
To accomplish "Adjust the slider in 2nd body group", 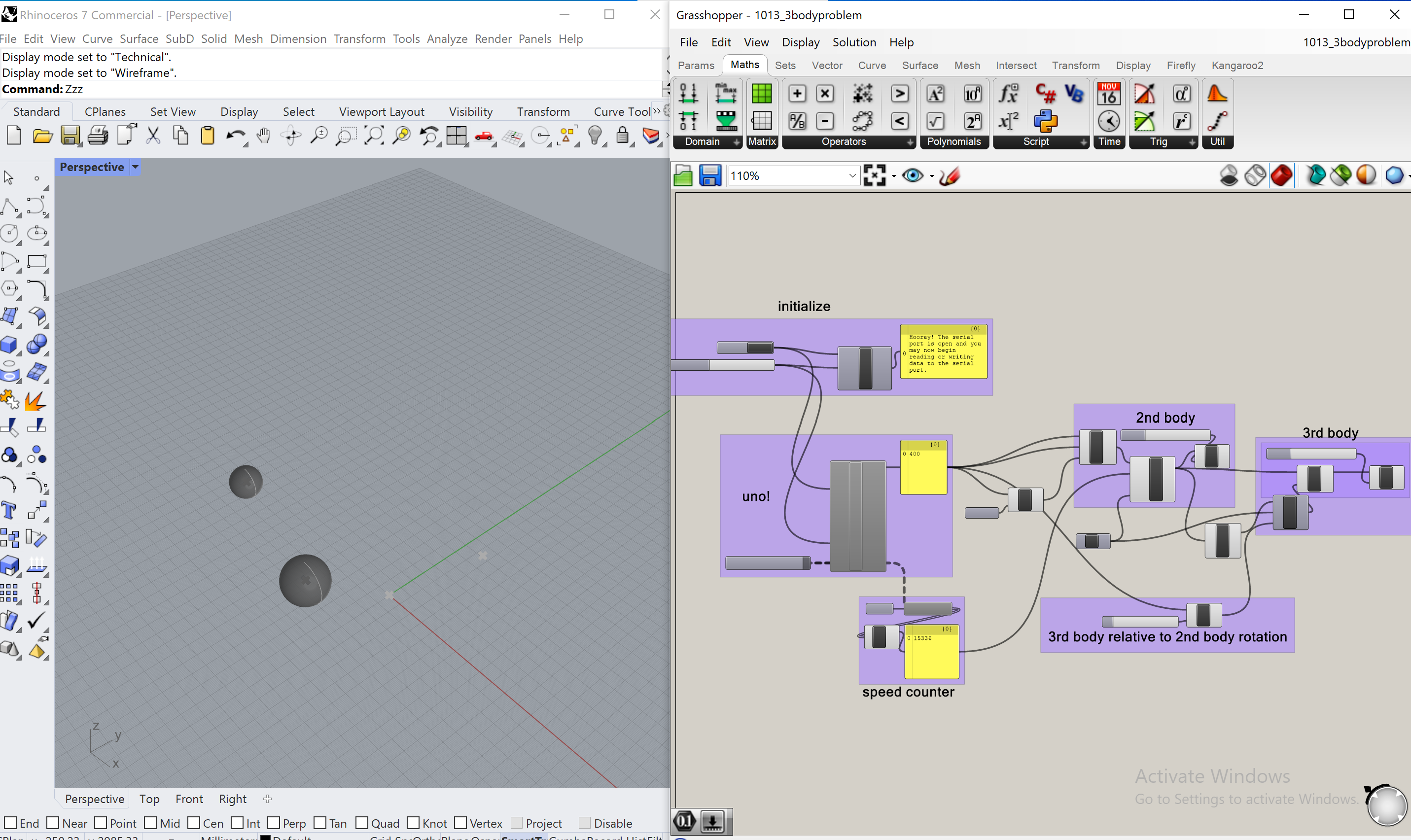I will pos(1165,435).
